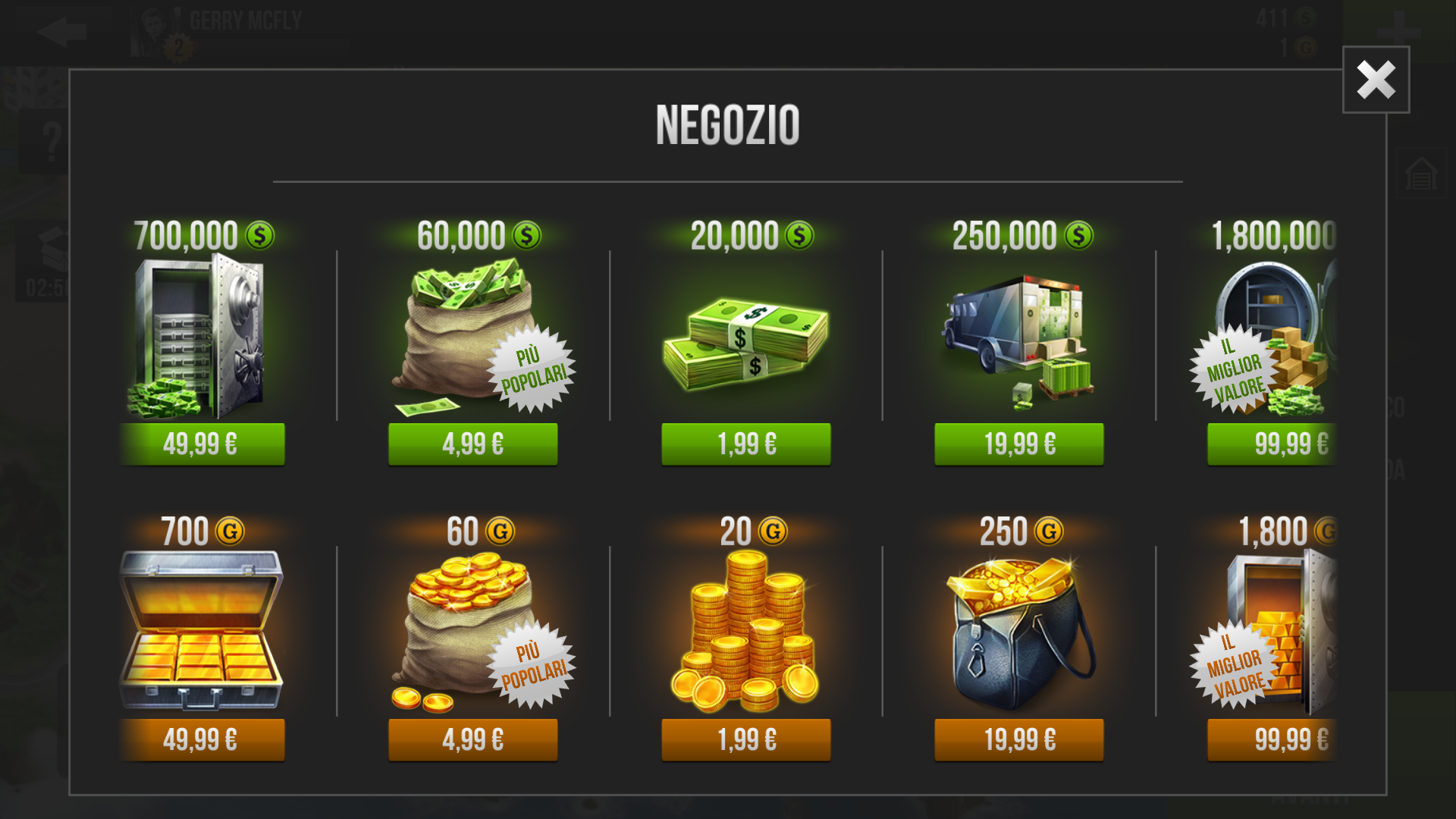Buy 20 gold for 1,99 €

[x=746, y=740]
